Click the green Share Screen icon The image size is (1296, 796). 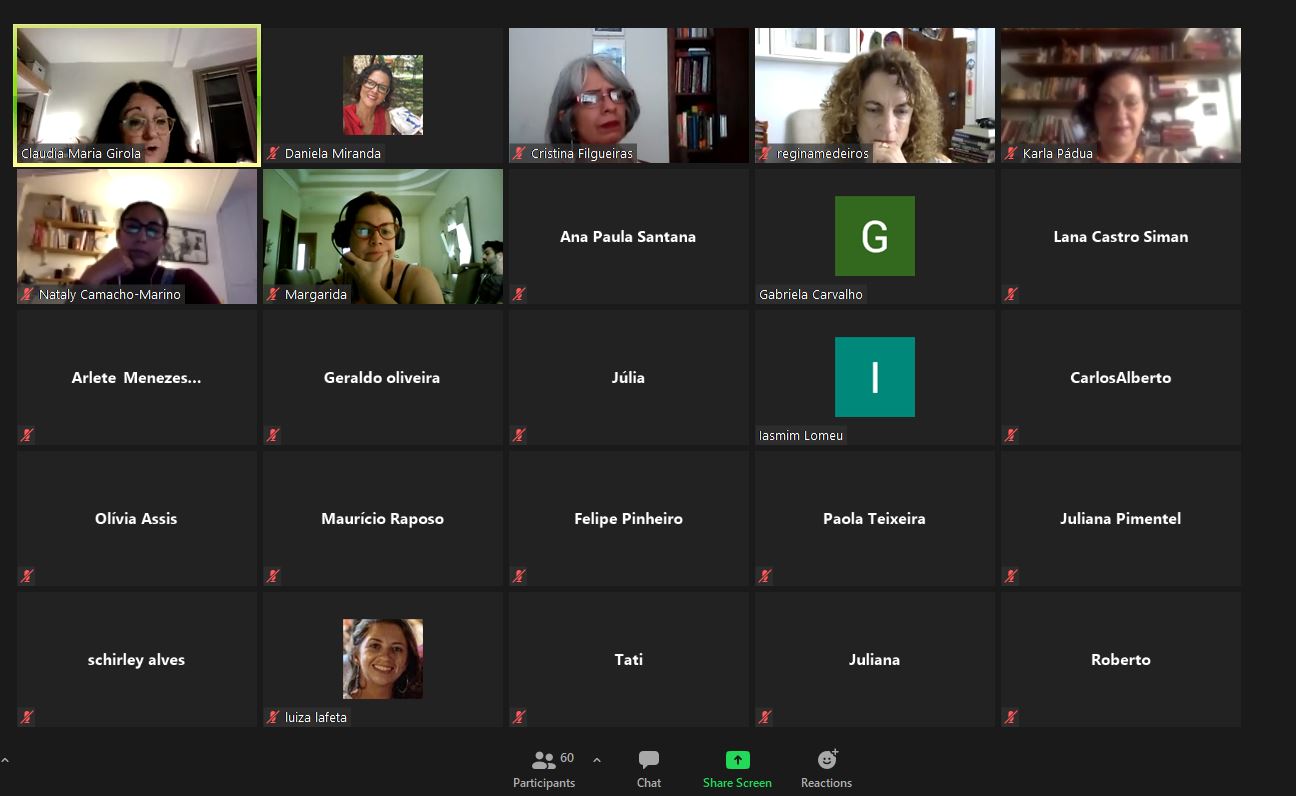[737, 760]
